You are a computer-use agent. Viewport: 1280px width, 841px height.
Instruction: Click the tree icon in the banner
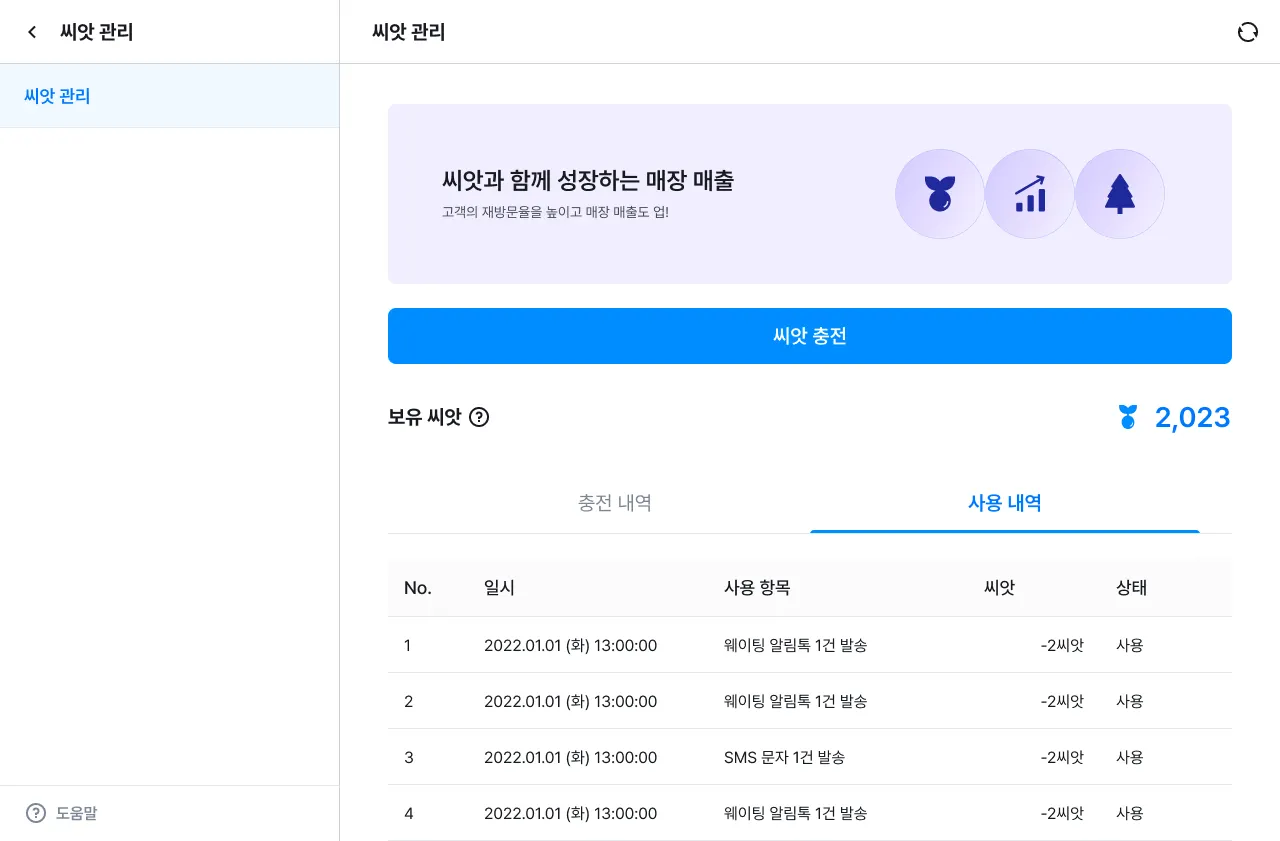tap(1119, 194)
